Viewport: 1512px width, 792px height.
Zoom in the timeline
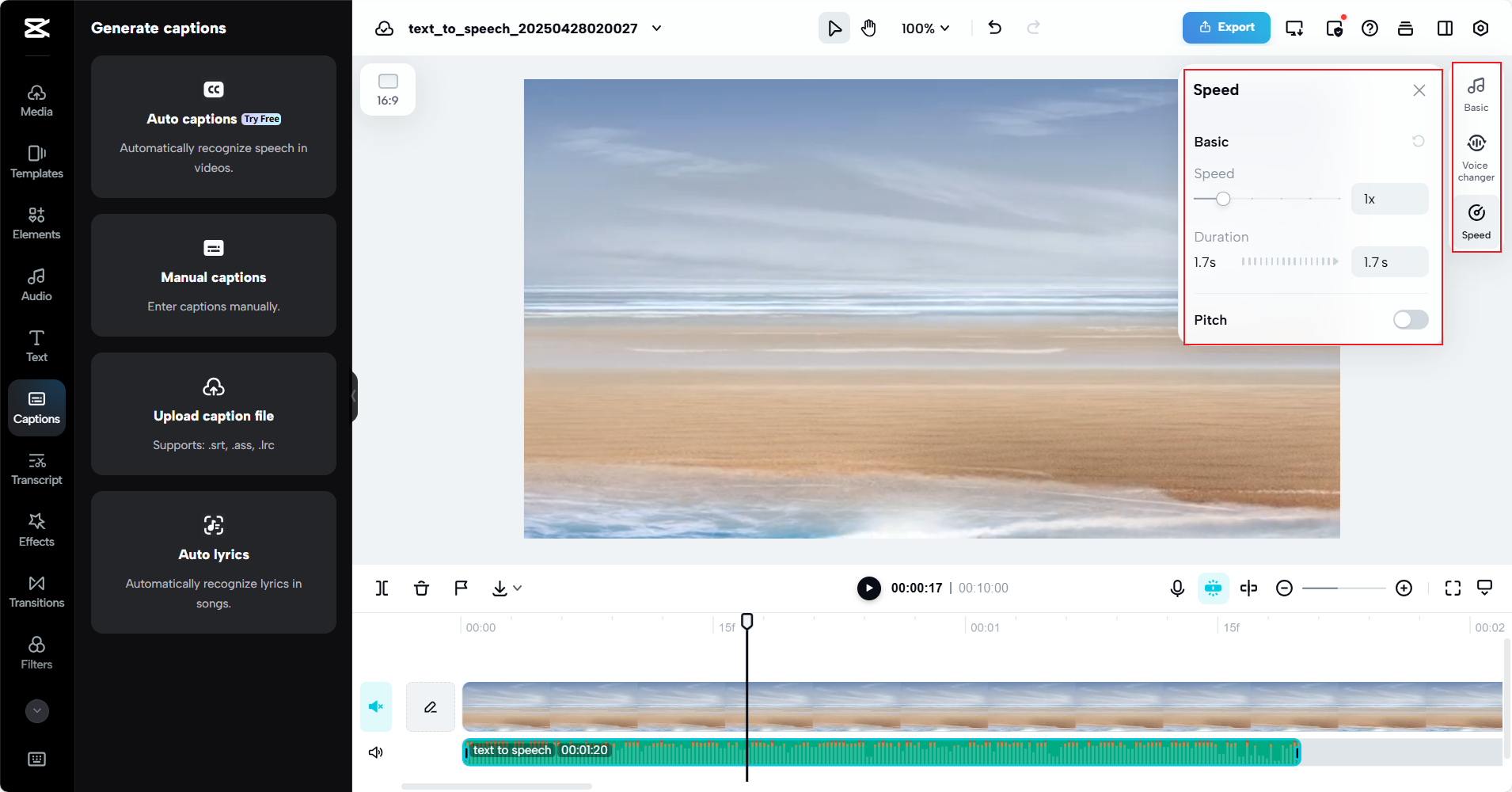[x=1404, y=588]
